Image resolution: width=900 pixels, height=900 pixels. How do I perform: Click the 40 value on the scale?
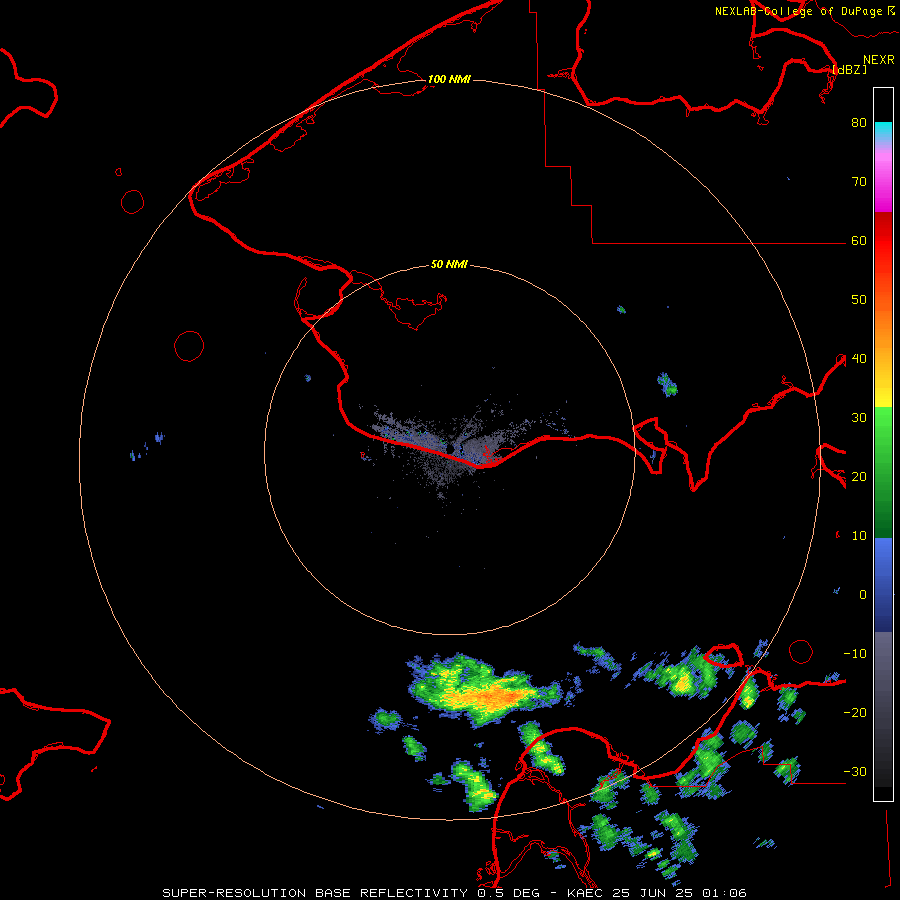(x=859, y=359)
